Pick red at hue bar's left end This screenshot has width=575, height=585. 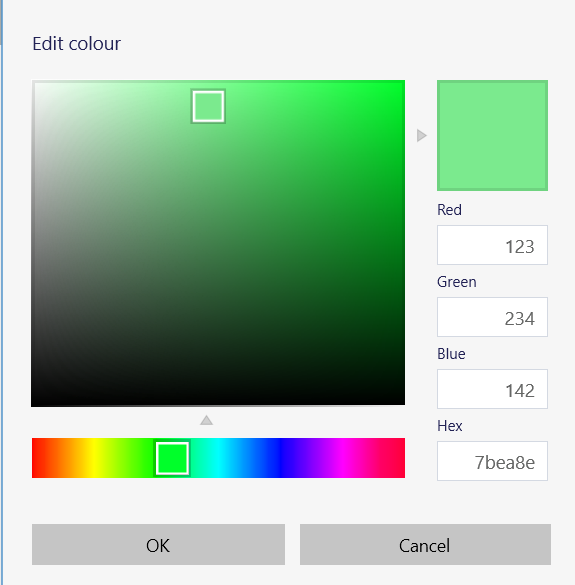coord(34,458)
